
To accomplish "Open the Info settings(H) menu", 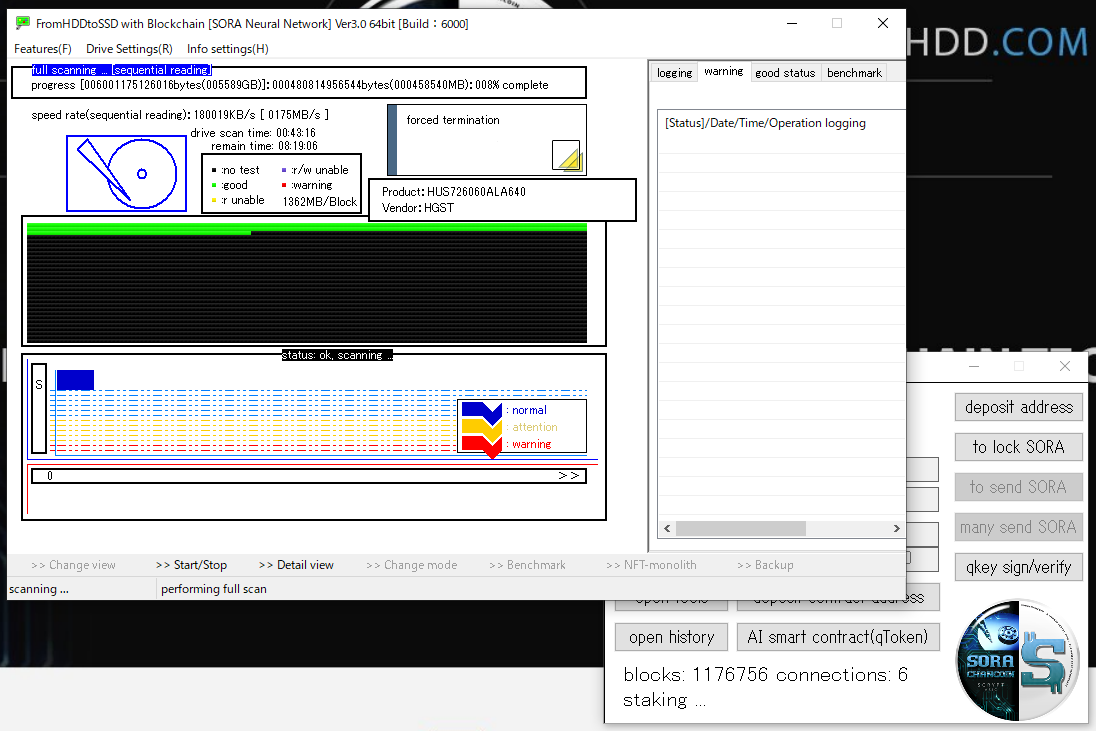I will tap(228, 49).
